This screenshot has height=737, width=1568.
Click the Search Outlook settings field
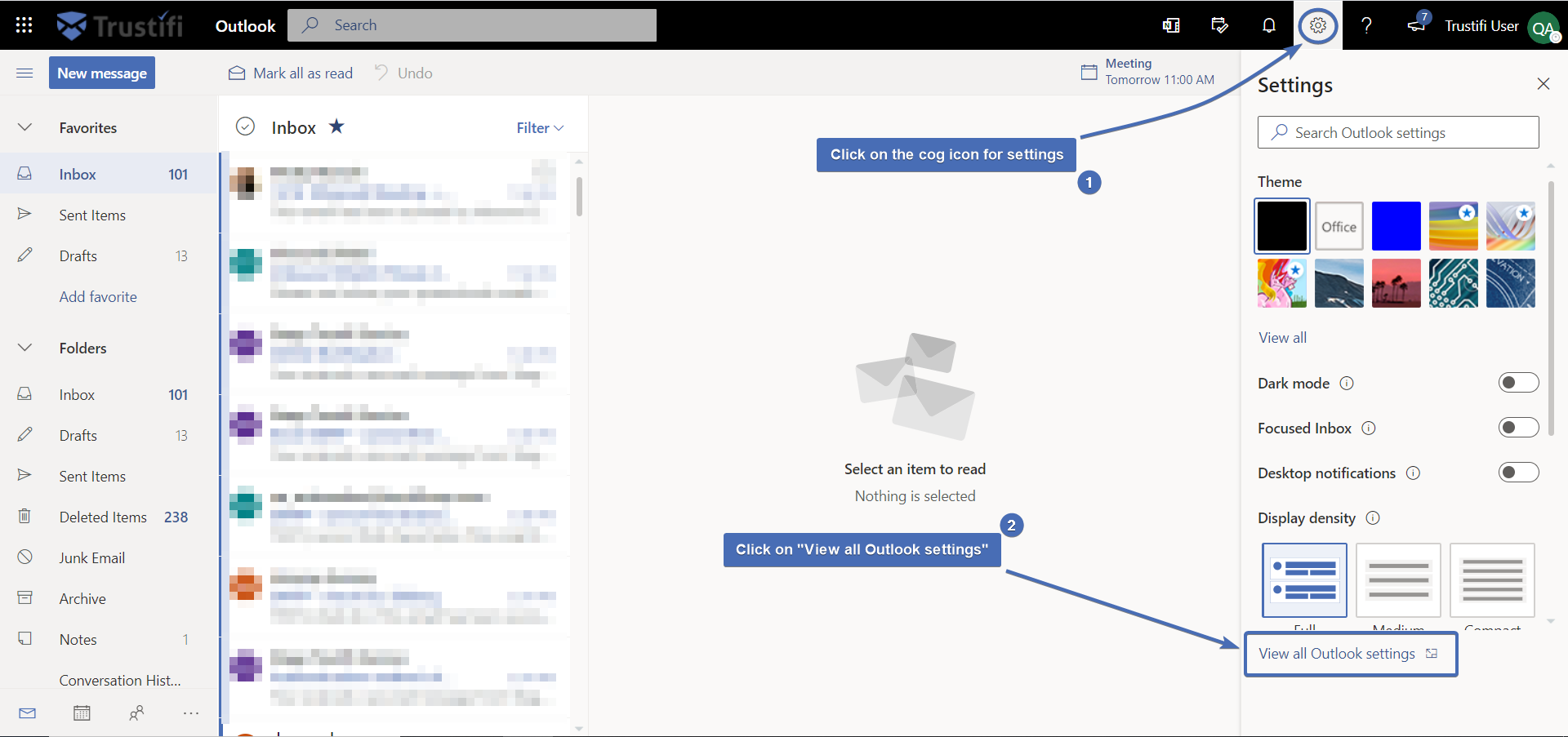[1398, 132]
